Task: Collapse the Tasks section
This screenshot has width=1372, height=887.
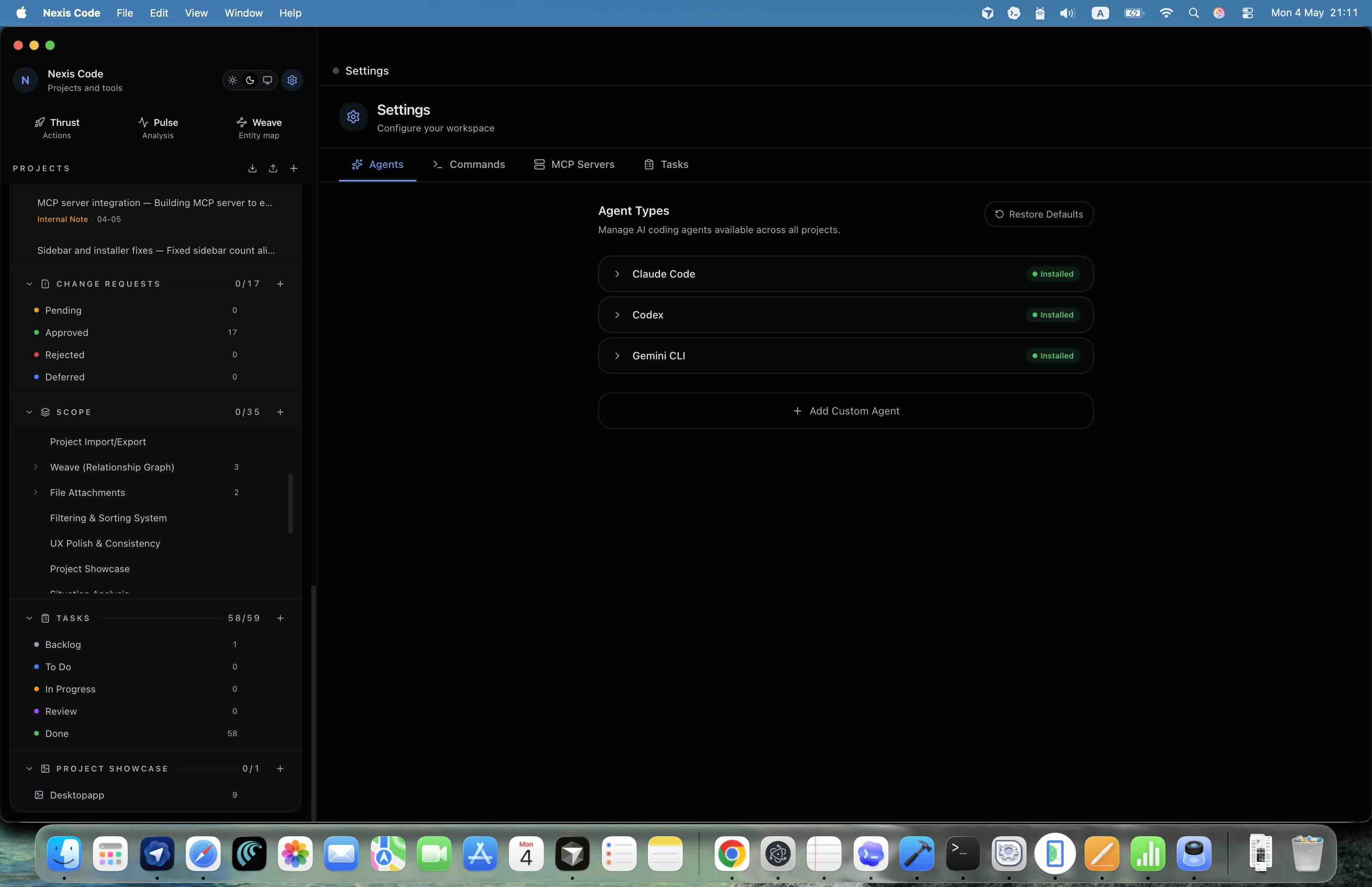Action: click(x=29, y=618)
